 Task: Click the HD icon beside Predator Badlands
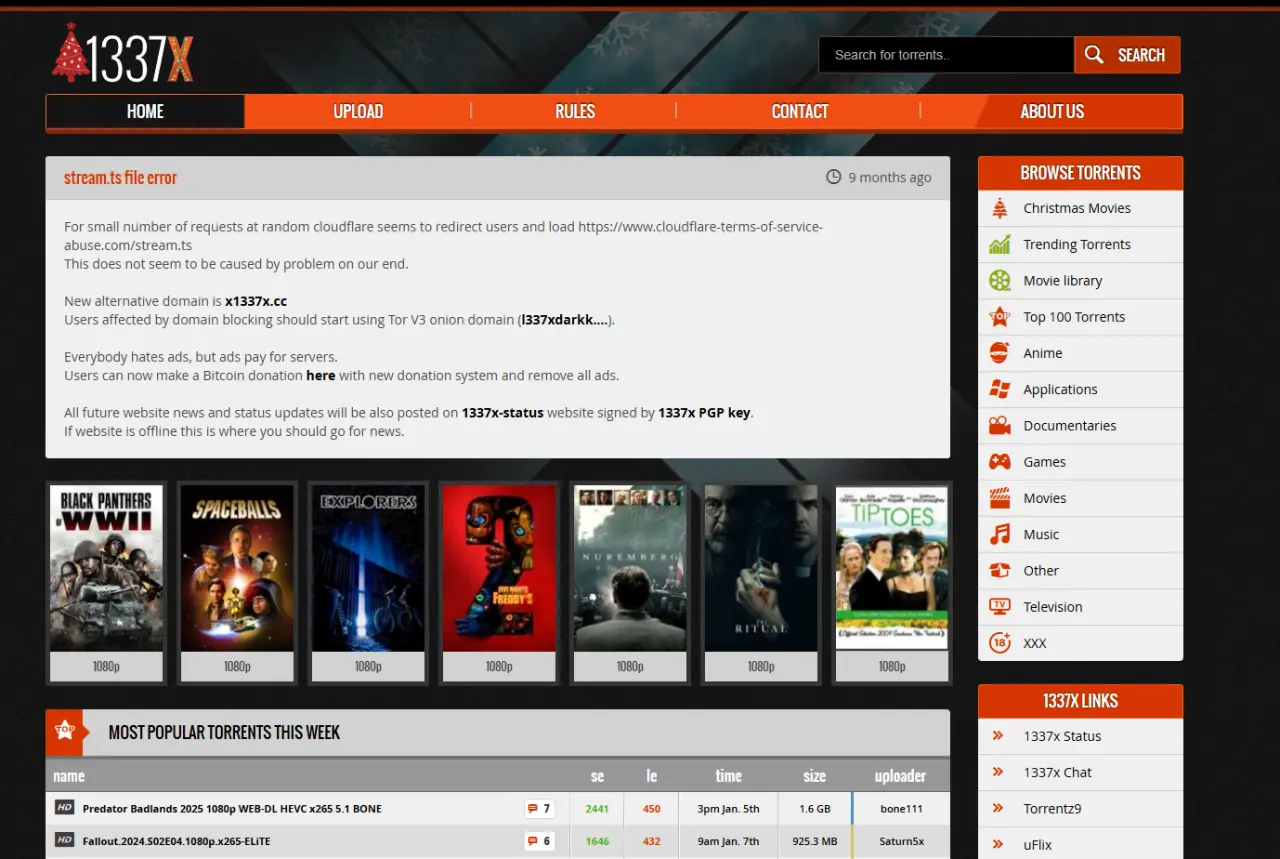(65, 808)
